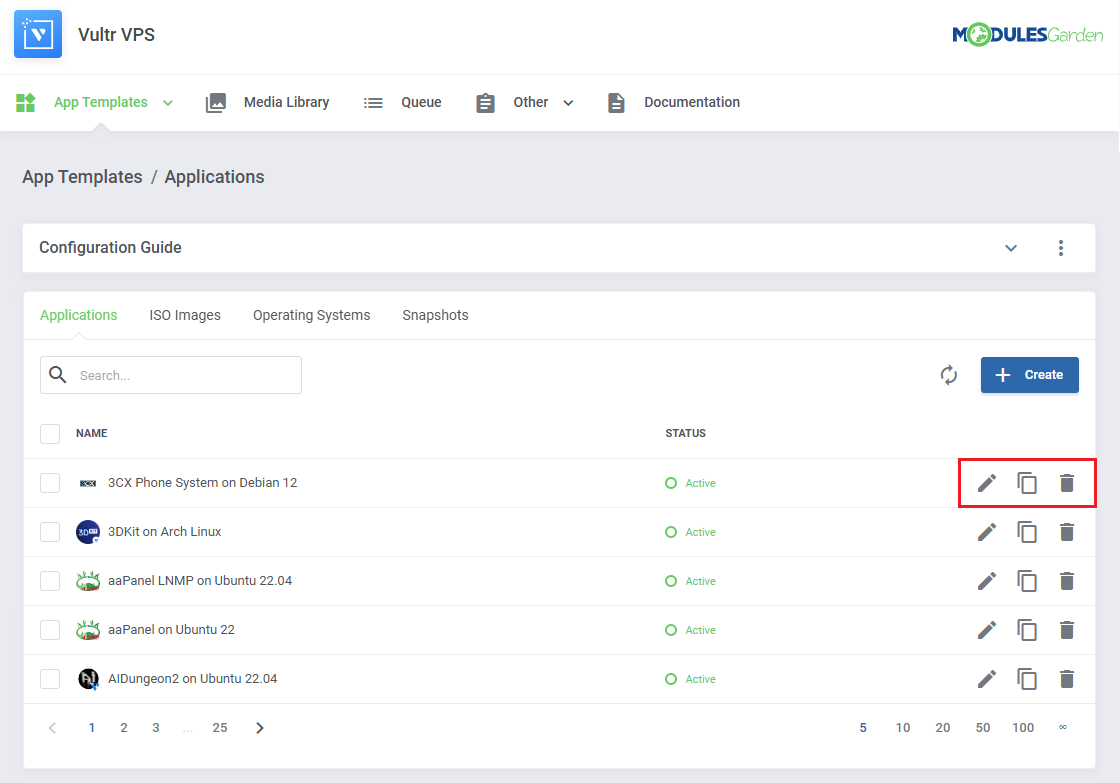Click into the Search field
1120x783 pixels.
pos(171,375)
